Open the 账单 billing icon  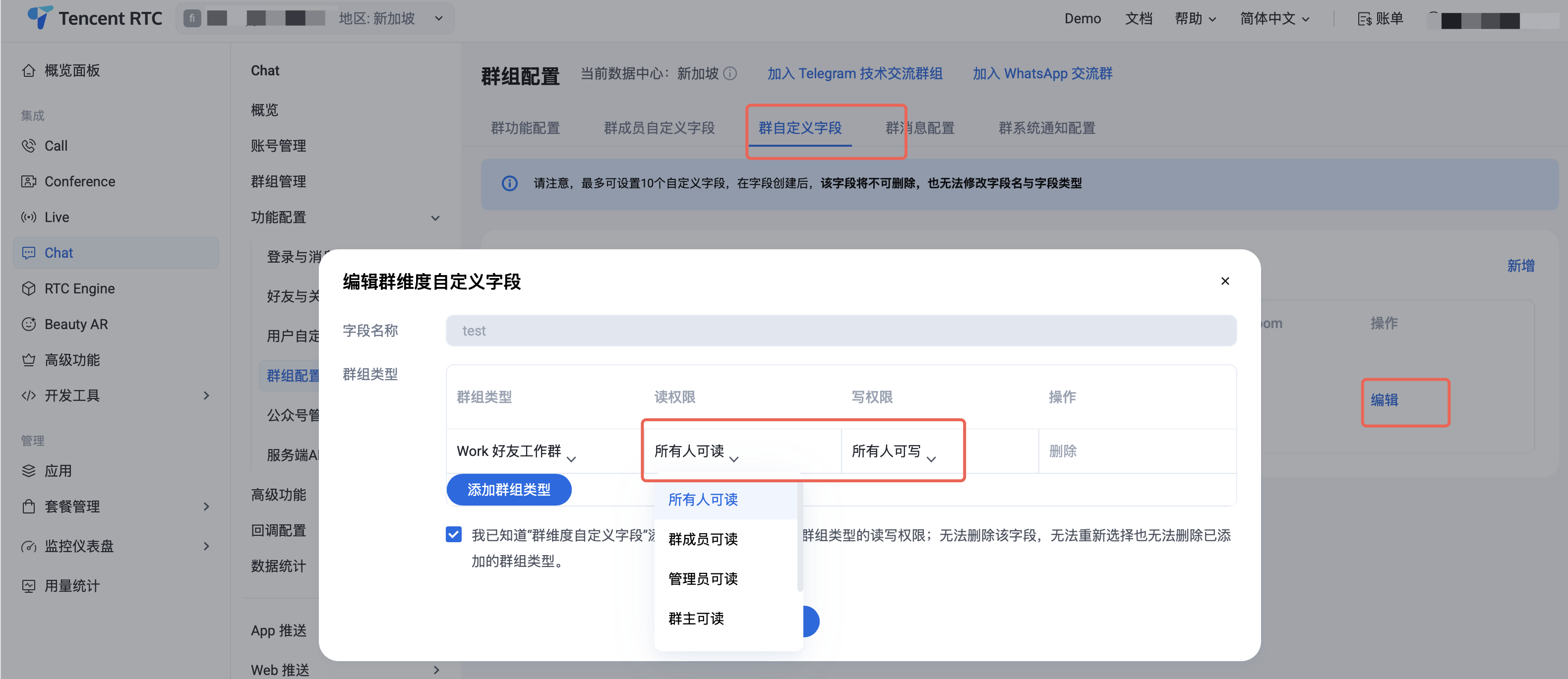tap(1365, 19)
